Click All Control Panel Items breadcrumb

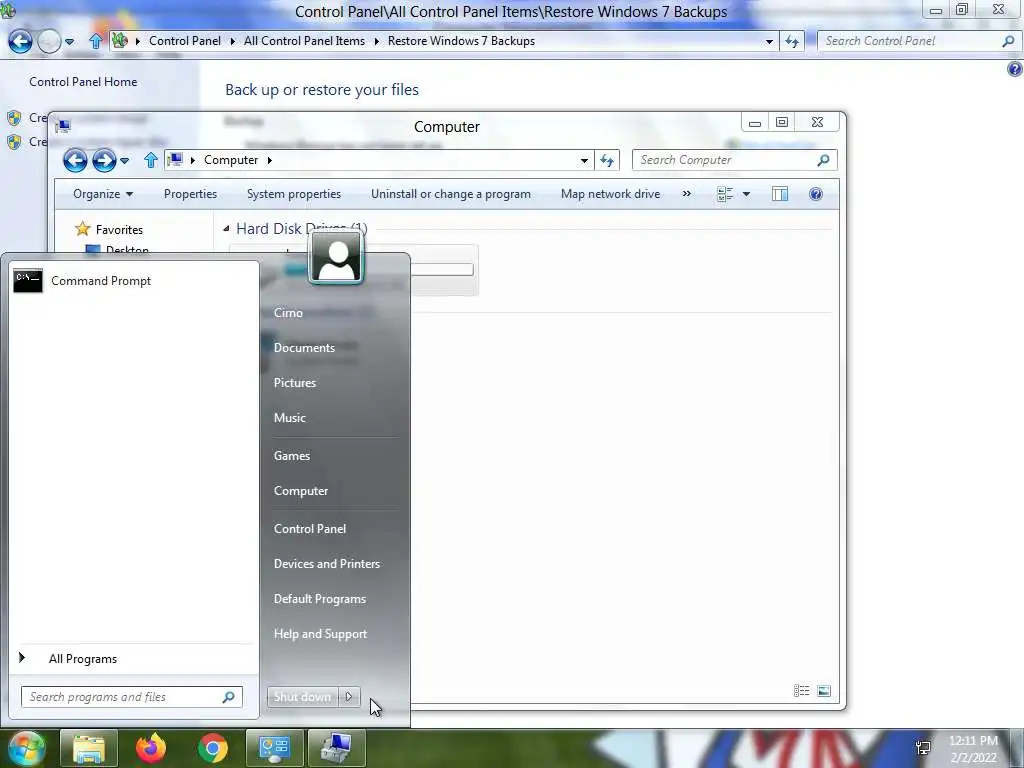click(x=304, y=40)
